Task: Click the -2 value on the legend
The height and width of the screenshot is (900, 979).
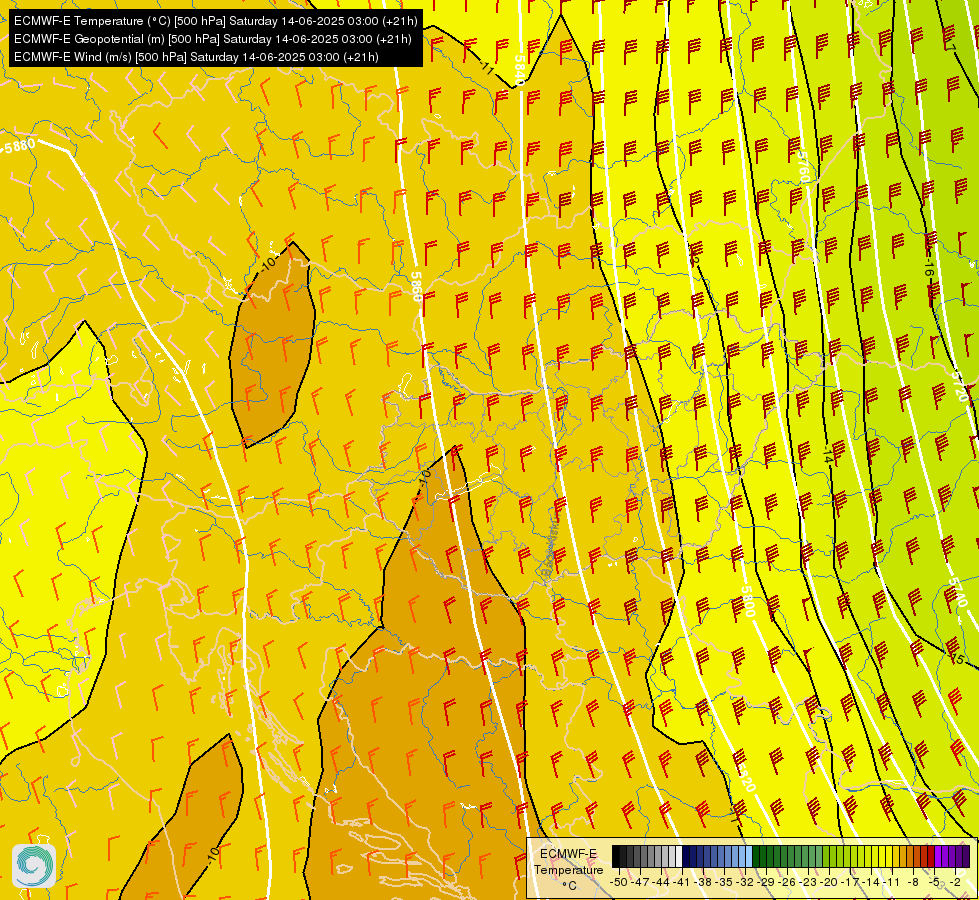Action: 955,882
